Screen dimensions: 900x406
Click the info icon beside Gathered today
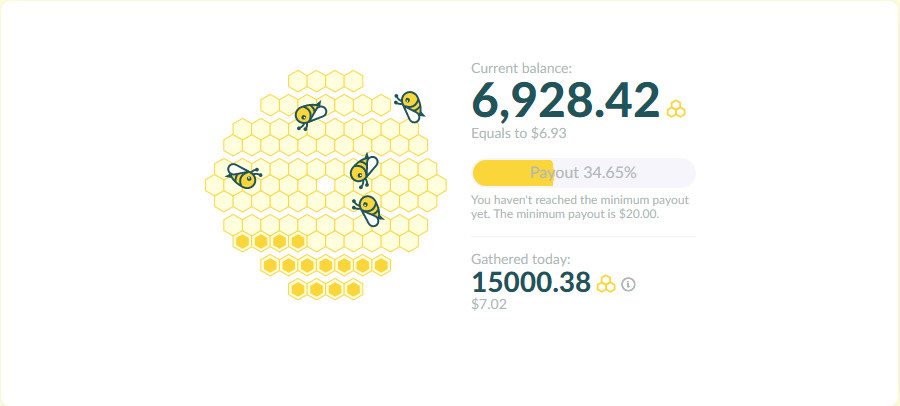pyautogui.click(x=629, y=284)
